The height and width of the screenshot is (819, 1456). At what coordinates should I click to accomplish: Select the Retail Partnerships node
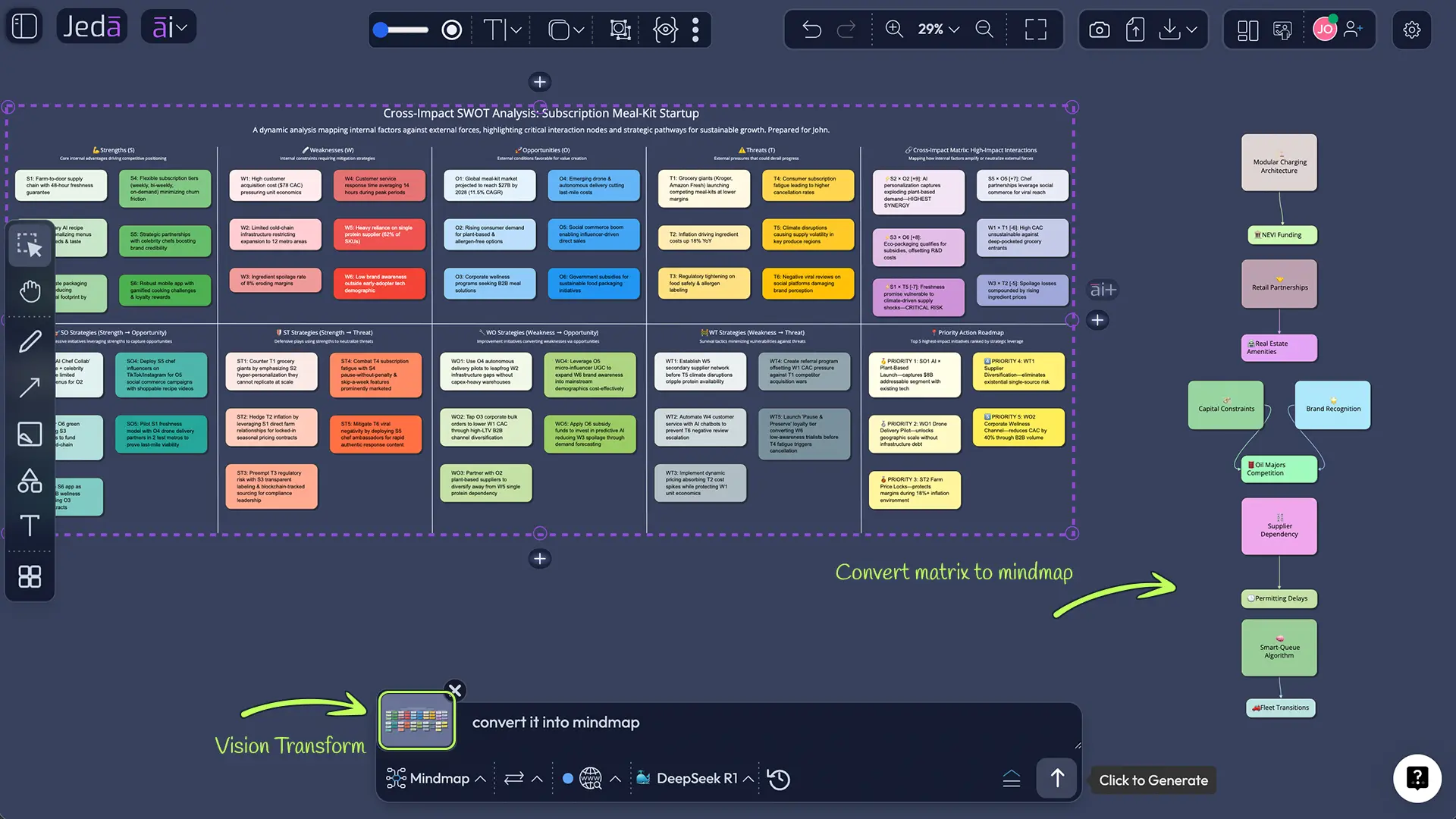1279,284
